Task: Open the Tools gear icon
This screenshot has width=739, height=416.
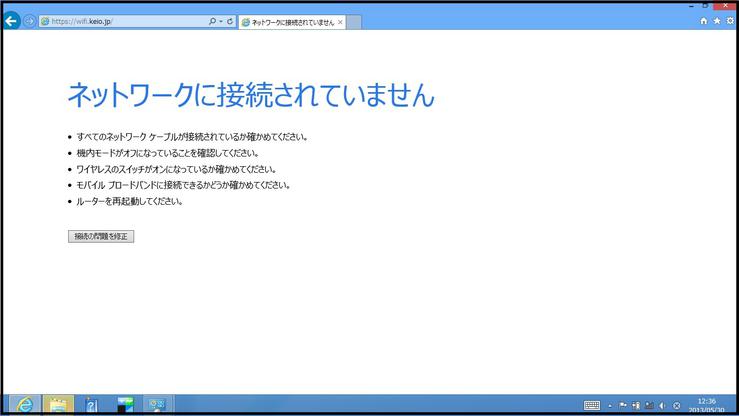Action: click(x=730, y=21)
